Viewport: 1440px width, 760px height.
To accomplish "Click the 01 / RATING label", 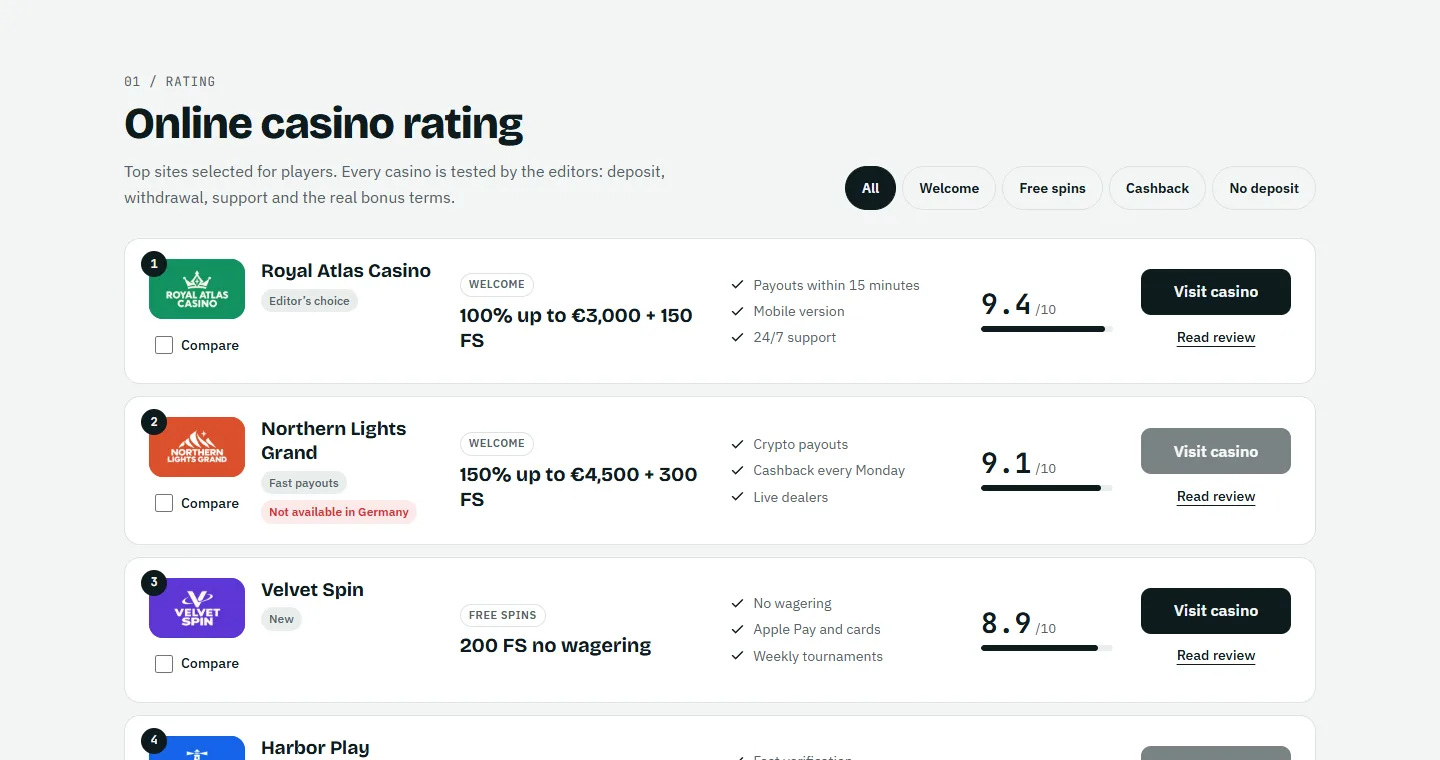I will click(x=170, y=82).
